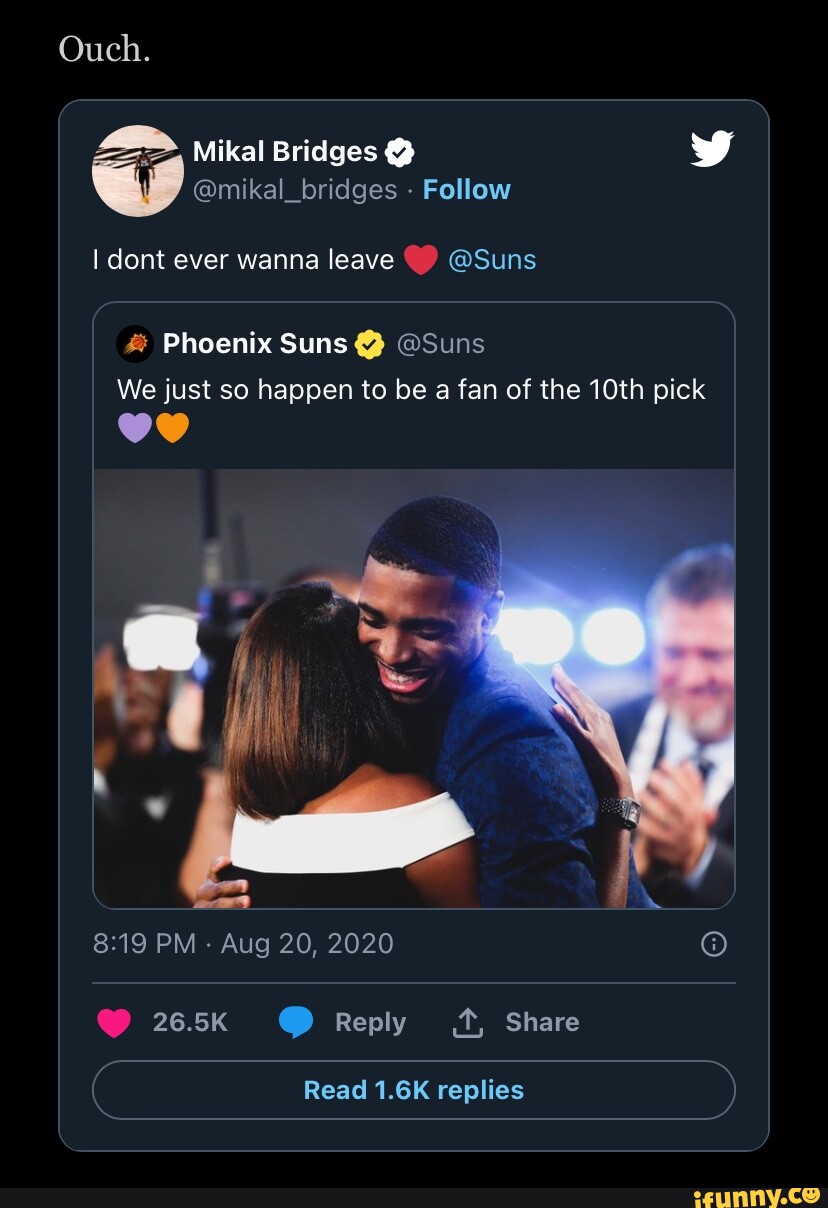Open the tweet info circle icon
This screenshot has width=828, height=1208.
point(713,943)
